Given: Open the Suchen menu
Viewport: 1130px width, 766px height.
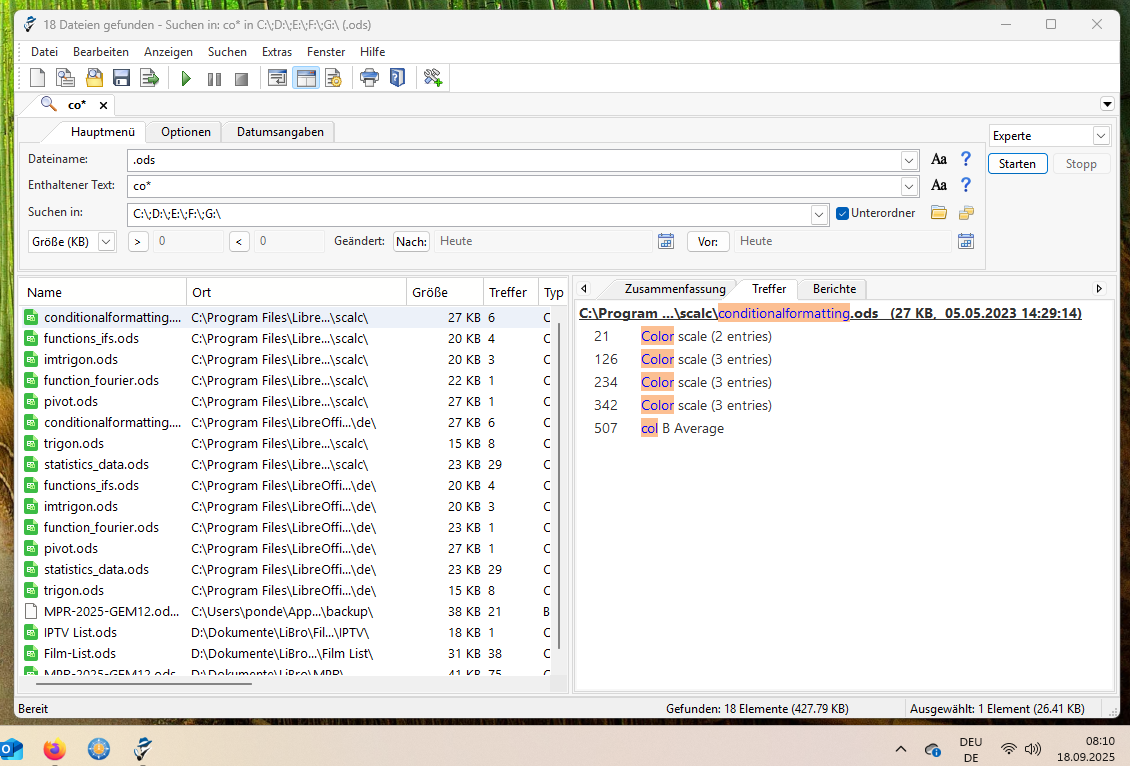Looking at the screenshot, I should click(x=227, y=52).
